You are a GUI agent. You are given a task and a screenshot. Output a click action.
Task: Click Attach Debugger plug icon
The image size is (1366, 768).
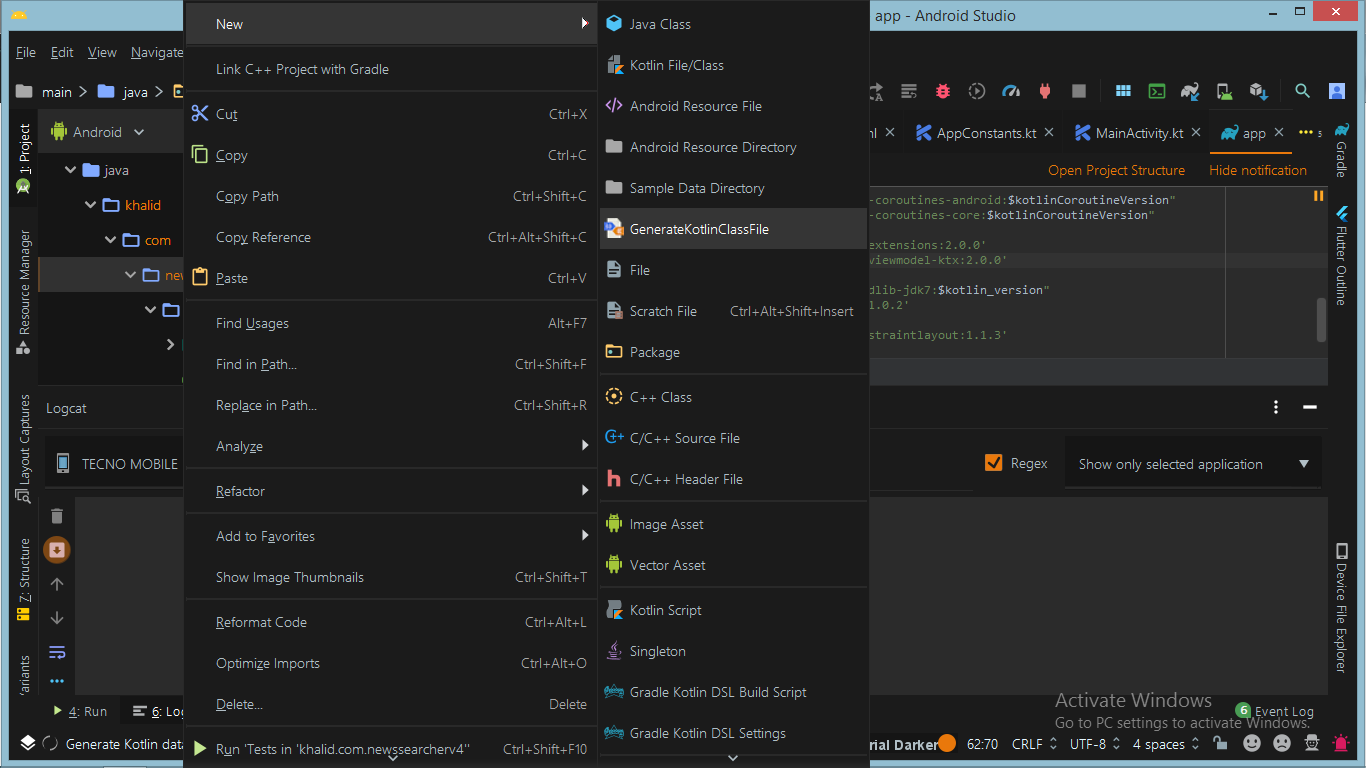point(1045,91)
